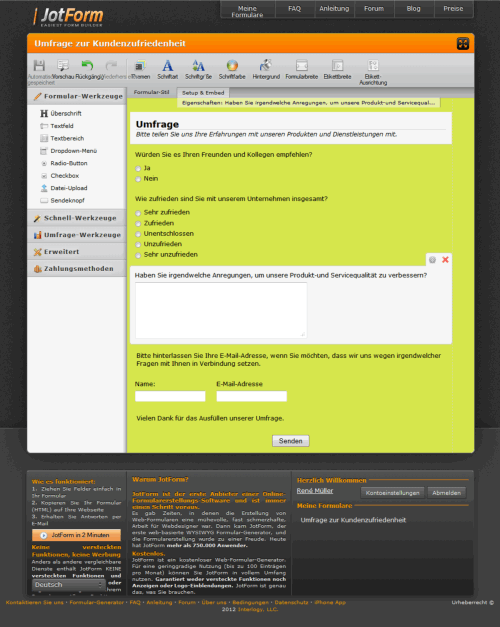Open question properties gear icon
Image resolution: width=500 pixels, height=627 pixels.
(432, 260)
